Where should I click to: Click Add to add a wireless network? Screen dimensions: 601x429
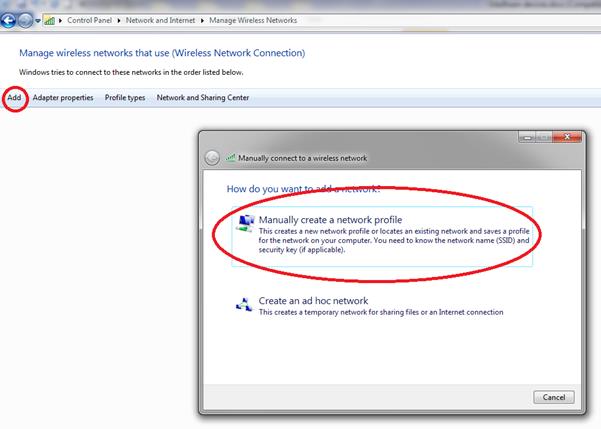point(14,98)
